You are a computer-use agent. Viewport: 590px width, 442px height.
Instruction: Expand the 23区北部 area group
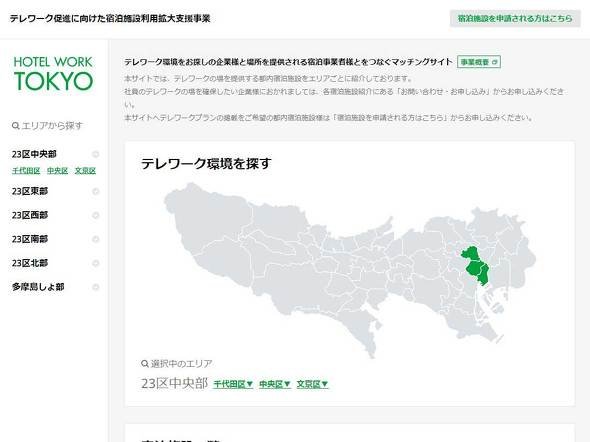pos(96,263)
